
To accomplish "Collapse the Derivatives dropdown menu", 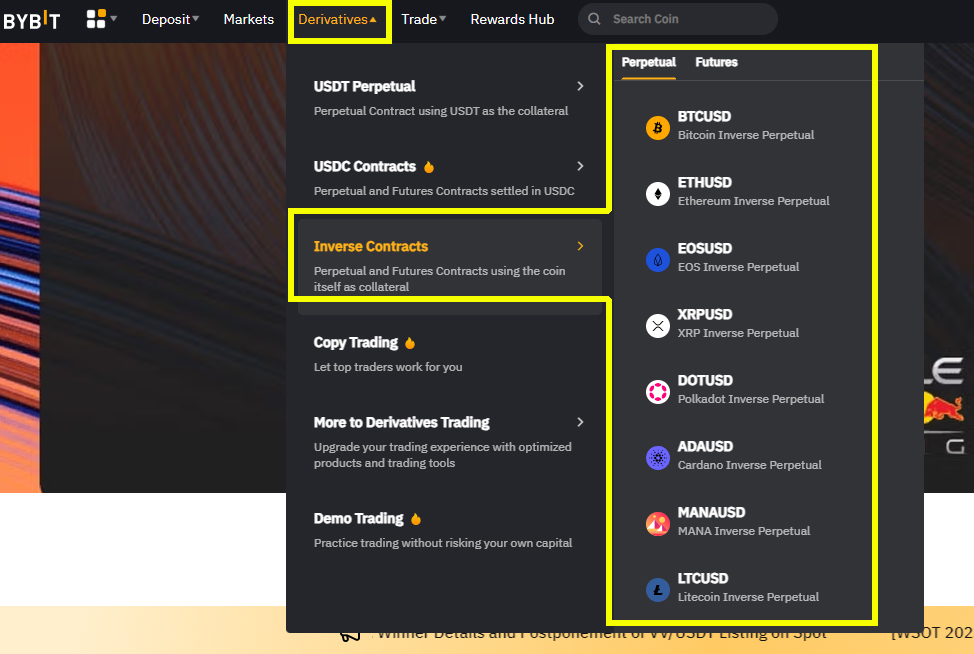I will click(x=338, y=19).
